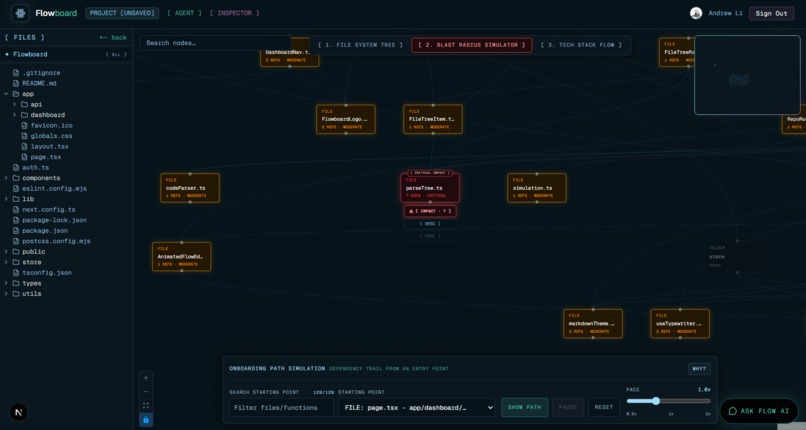Select the useTypewriter node
The image size is (806, 430).
[x=680, y=324]
